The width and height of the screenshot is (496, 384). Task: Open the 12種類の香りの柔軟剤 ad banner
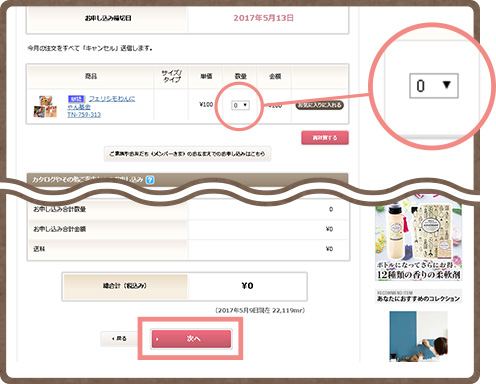418,238
